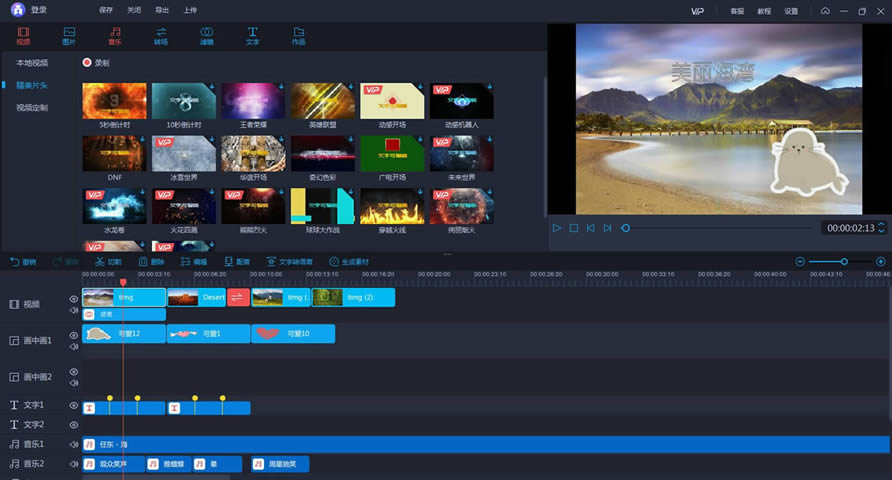Screen dimensions: 892x480
Task: Select the DNF intro template thumbnail
Action: [x=114, y=154]
